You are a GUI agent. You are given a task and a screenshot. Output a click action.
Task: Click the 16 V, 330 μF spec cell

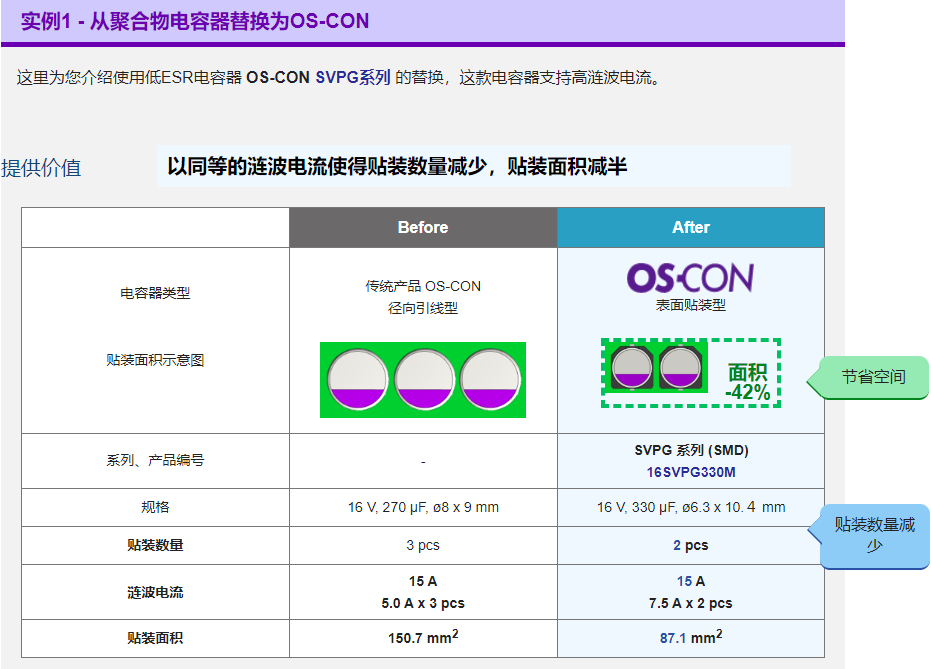(x=691, y=508)
